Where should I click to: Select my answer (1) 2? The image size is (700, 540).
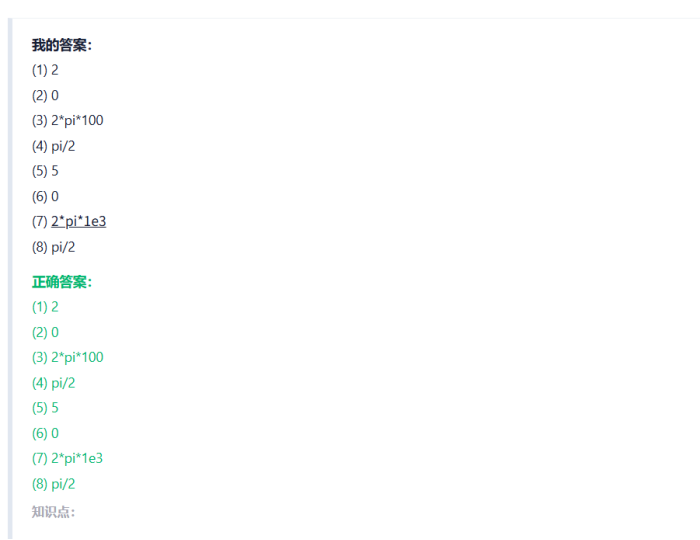[x=45, y=70]
